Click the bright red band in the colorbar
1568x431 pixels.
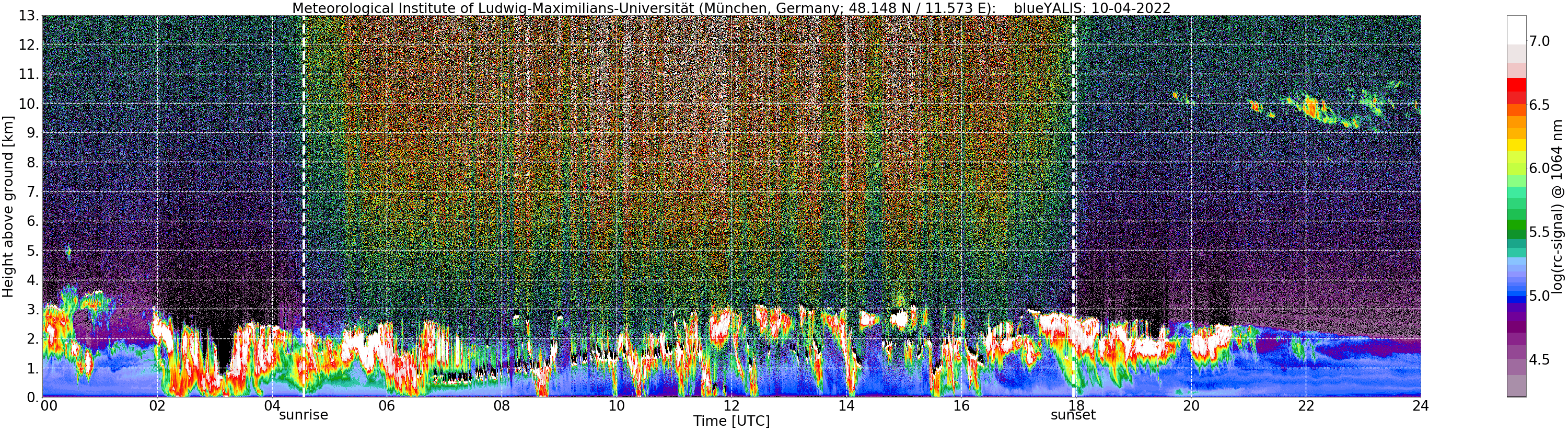(1516, 85)
